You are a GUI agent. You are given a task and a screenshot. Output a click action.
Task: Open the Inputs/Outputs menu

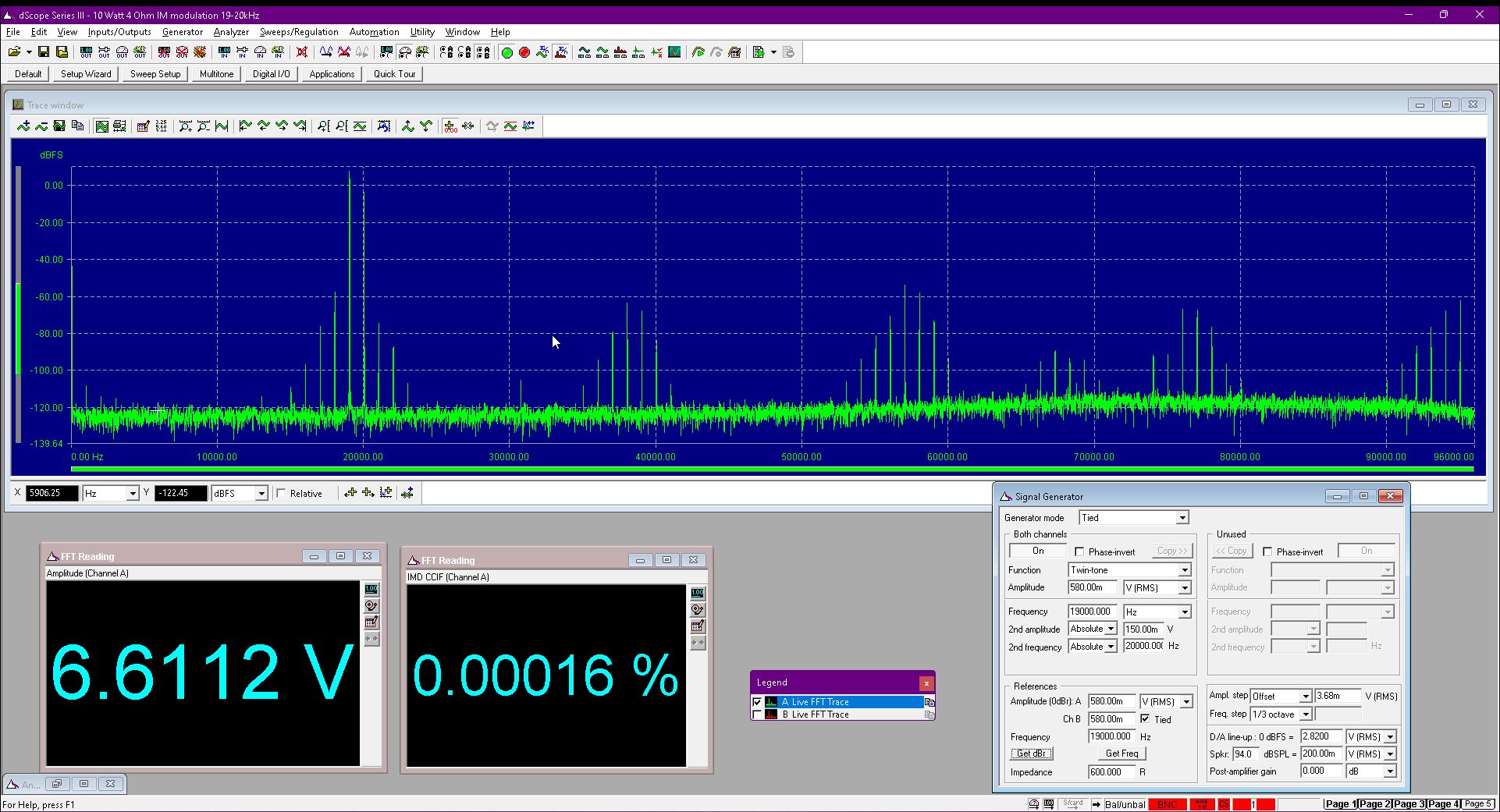pyautogui.click(x=119, y=32)
